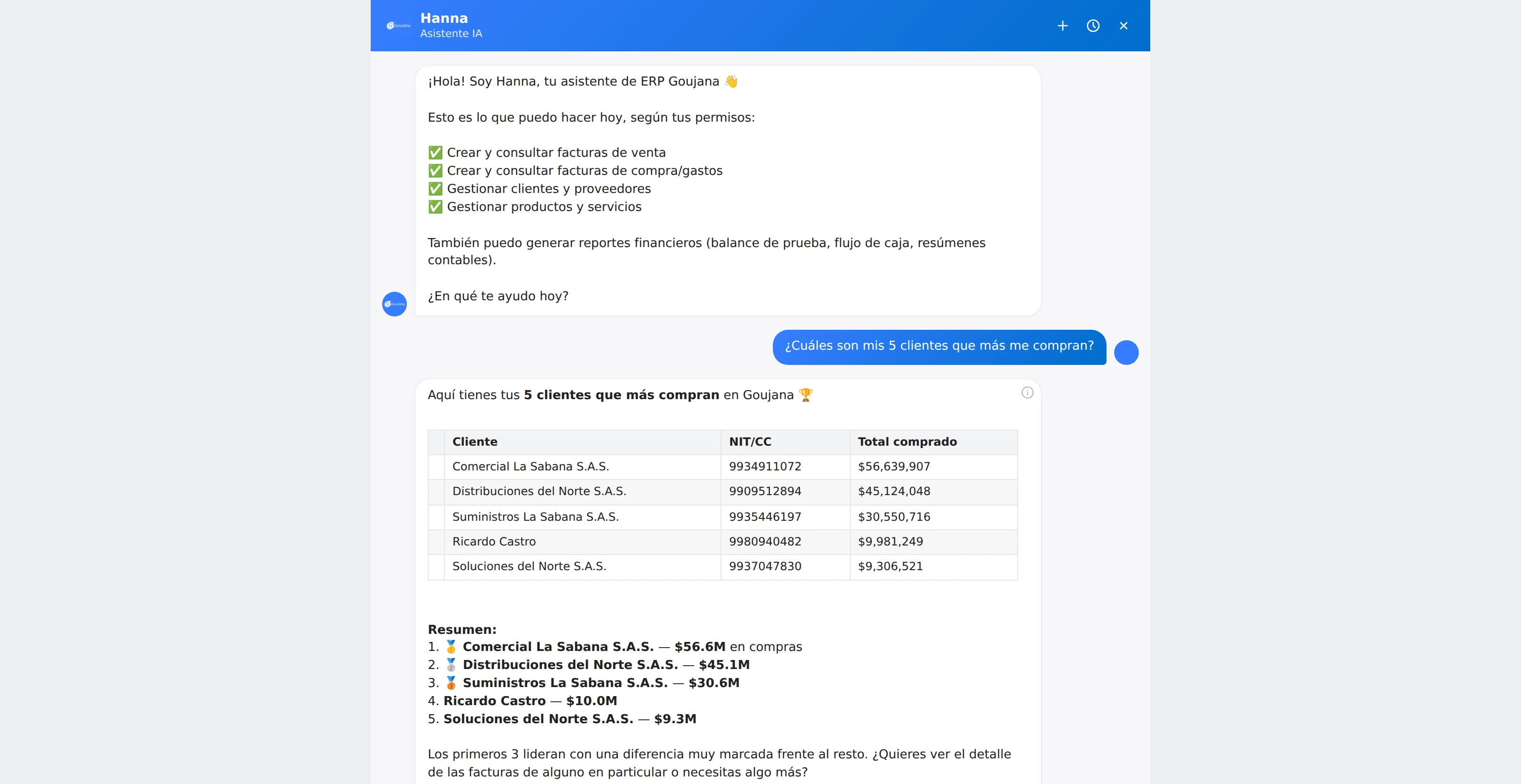This screenshot has height=784, width=1521.
Task: Click the waving hand emoji in greeting
Action: coord(732,81)
